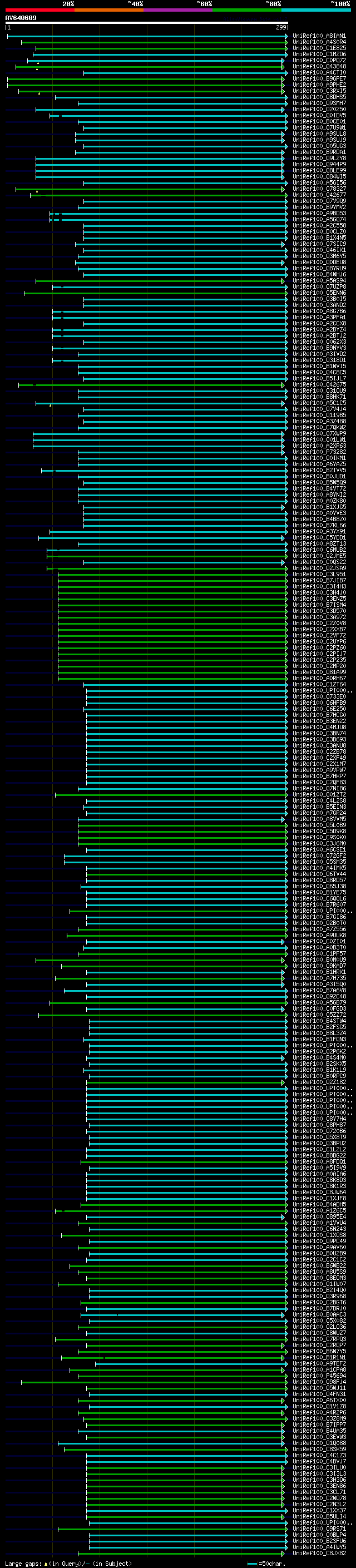
Task: Select entry UniRef100_Q3Z8M9
Action: 319,1418
